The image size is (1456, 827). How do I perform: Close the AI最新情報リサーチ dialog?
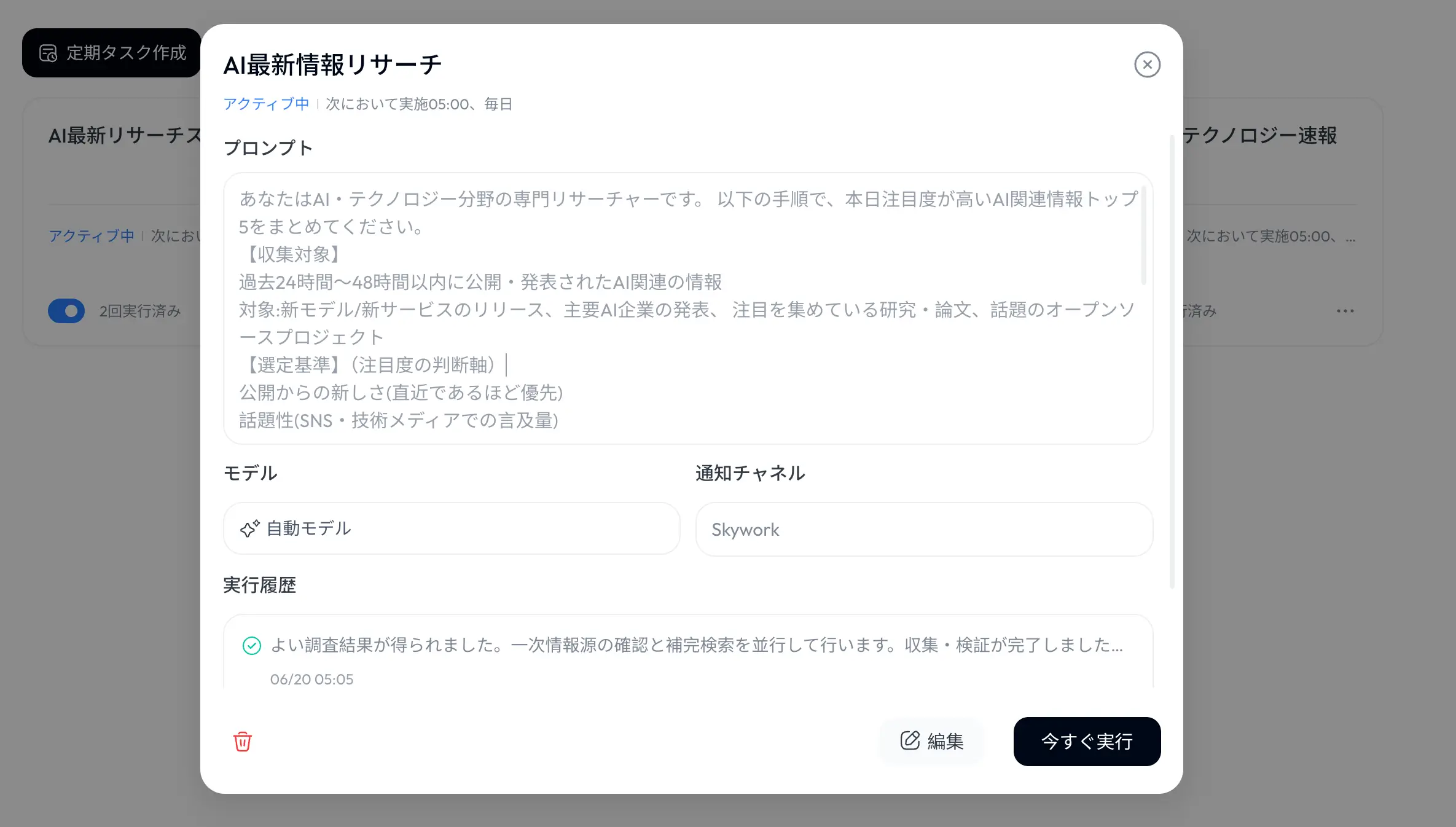coord(1147,65)
